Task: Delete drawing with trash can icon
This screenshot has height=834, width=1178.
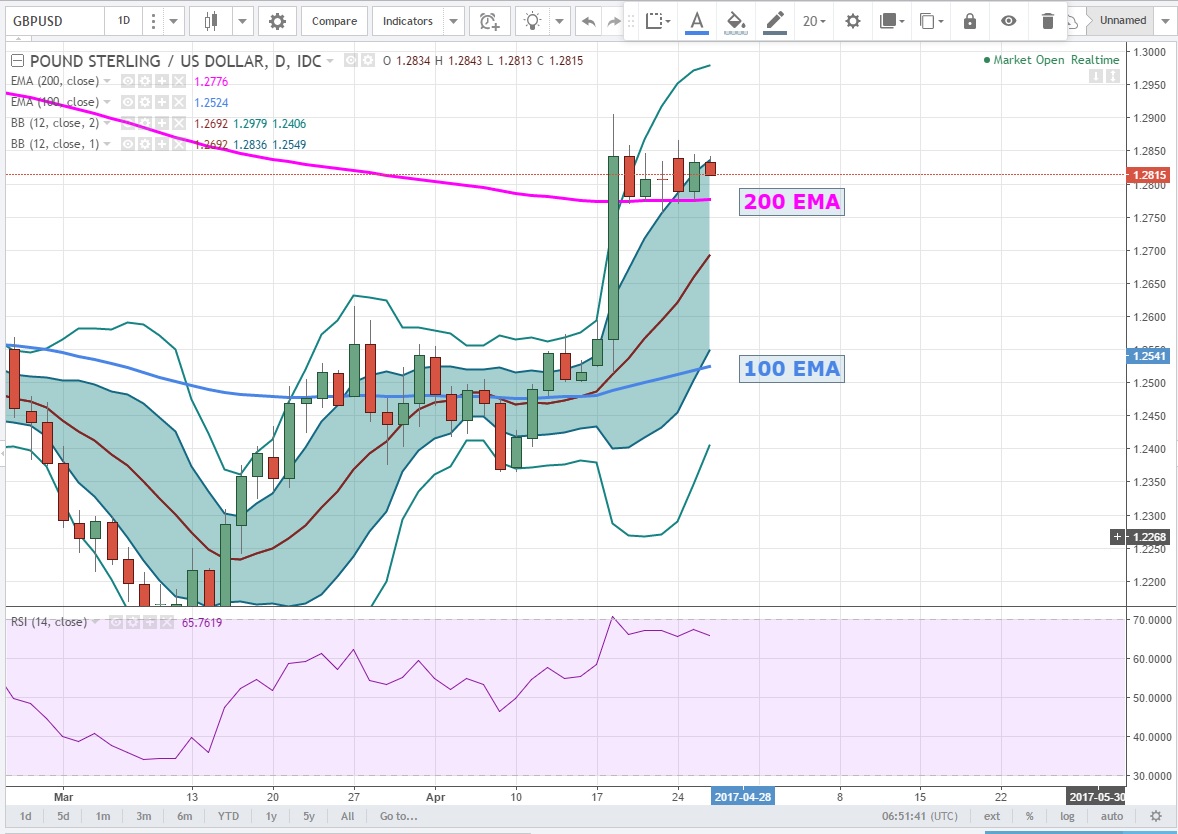Action: [1047, 21]
